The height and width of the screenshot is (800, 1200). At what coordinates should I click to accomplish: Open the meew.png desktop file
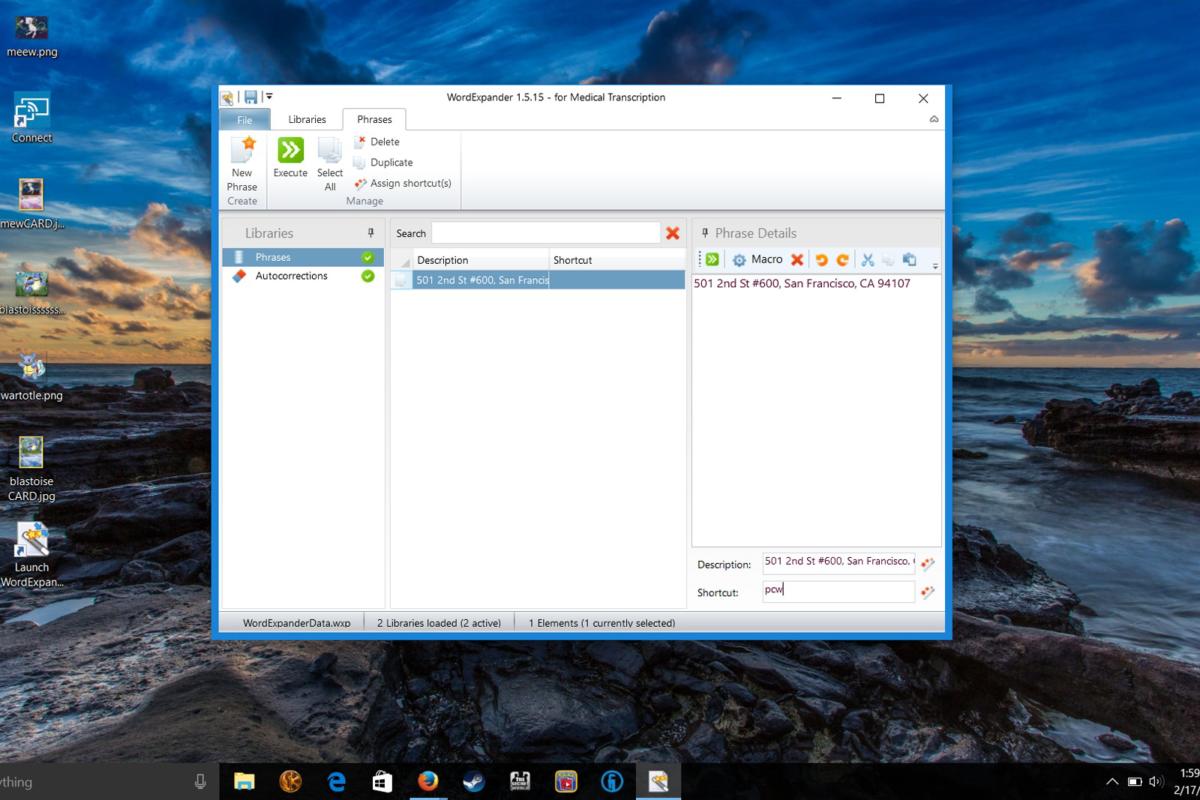[x=32, y=35]
